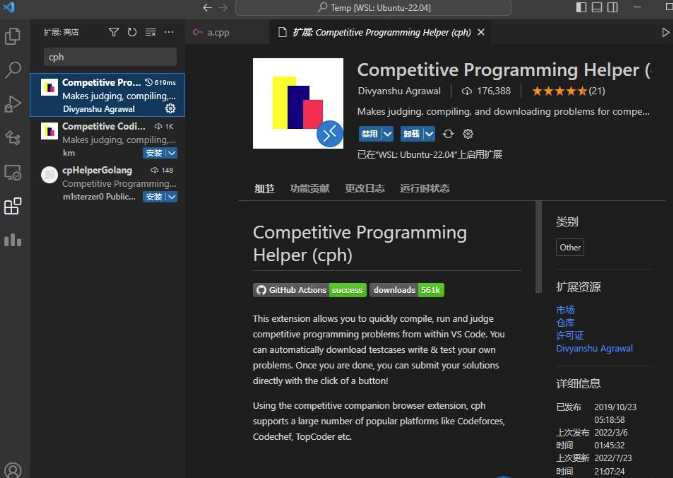673x478 pixels.
Task: Click the extension's large logo image
Action: click(x=298, y=103)
